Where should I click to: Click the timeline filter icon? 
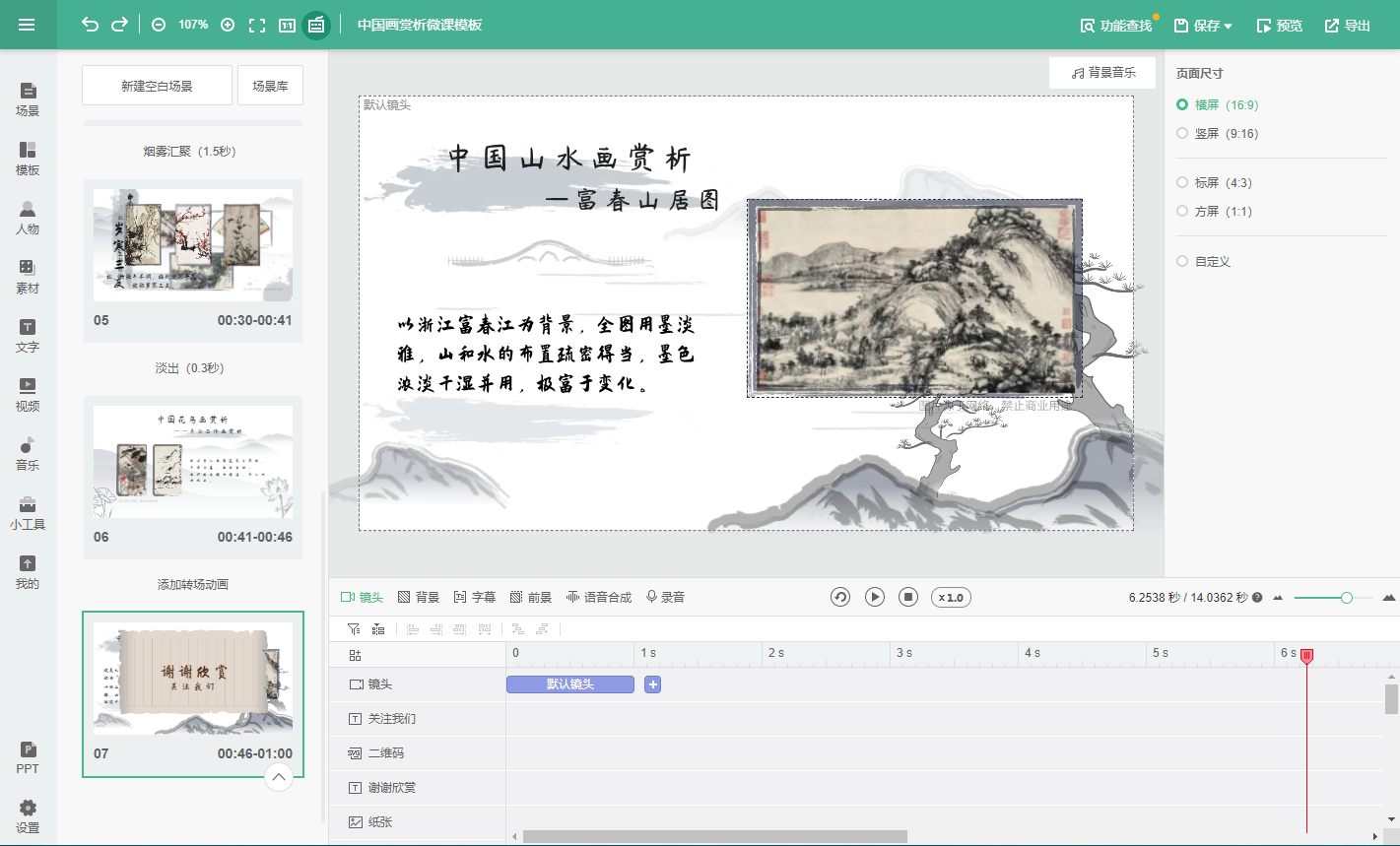(x=354, y=628)
